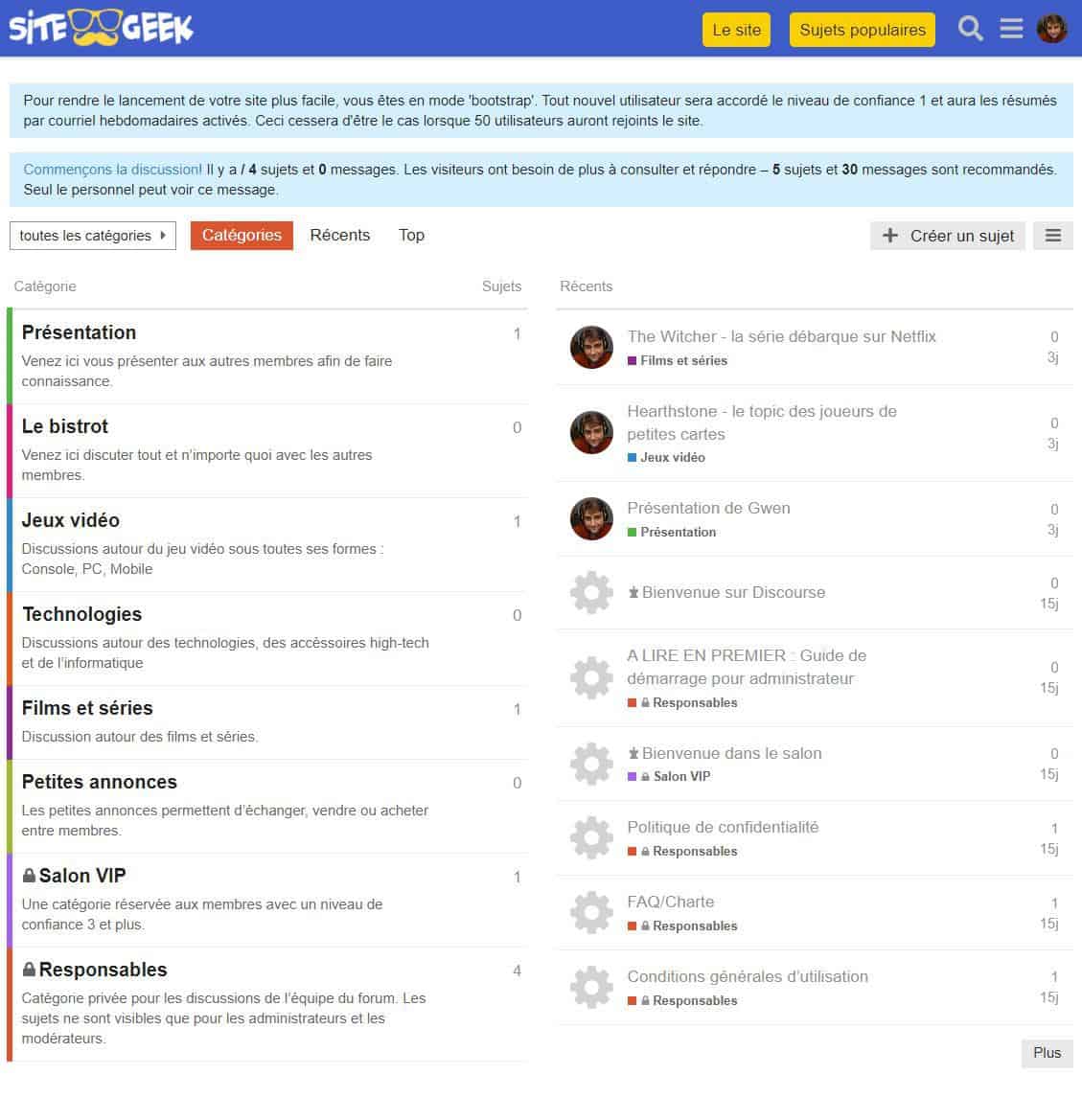
Task: Select the Top tab
Action: click(x=411, y=236)
